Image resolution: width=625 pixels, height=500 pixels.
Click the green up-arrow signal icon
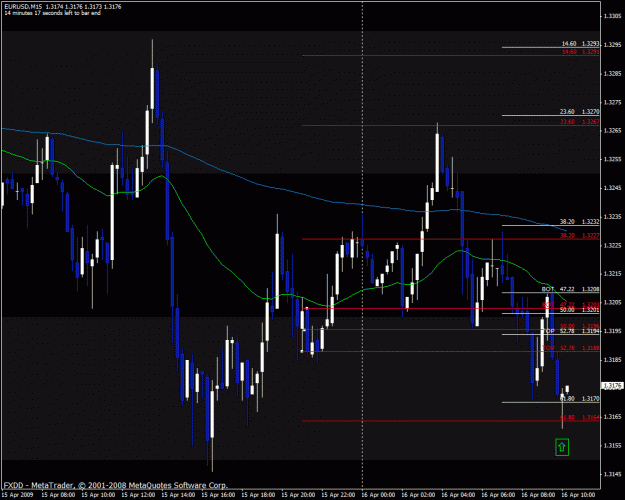pos(562,447)
